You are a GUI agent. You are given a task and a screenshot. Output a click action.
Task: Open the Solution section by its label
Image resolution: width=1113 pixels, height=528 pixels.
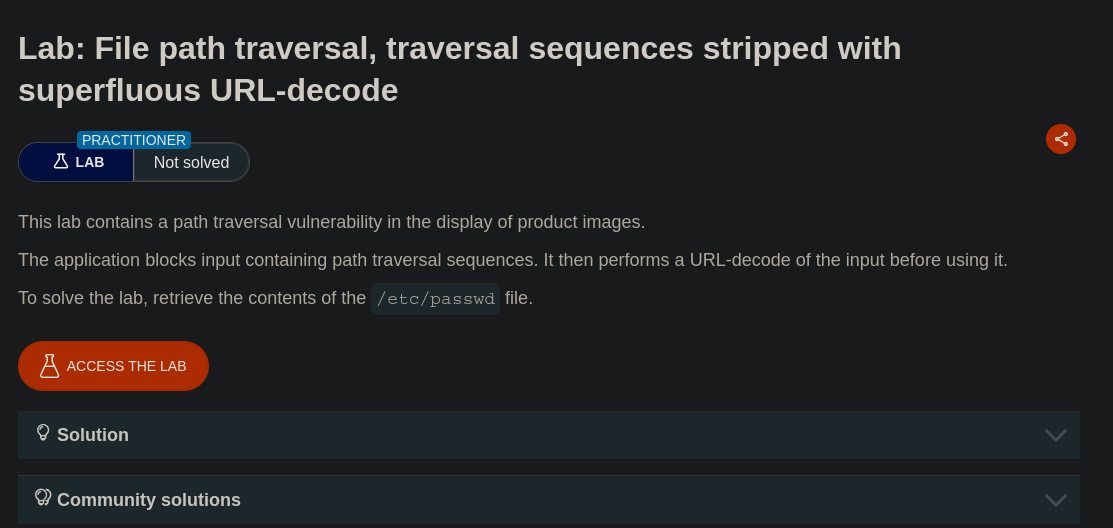coord(93,435)
